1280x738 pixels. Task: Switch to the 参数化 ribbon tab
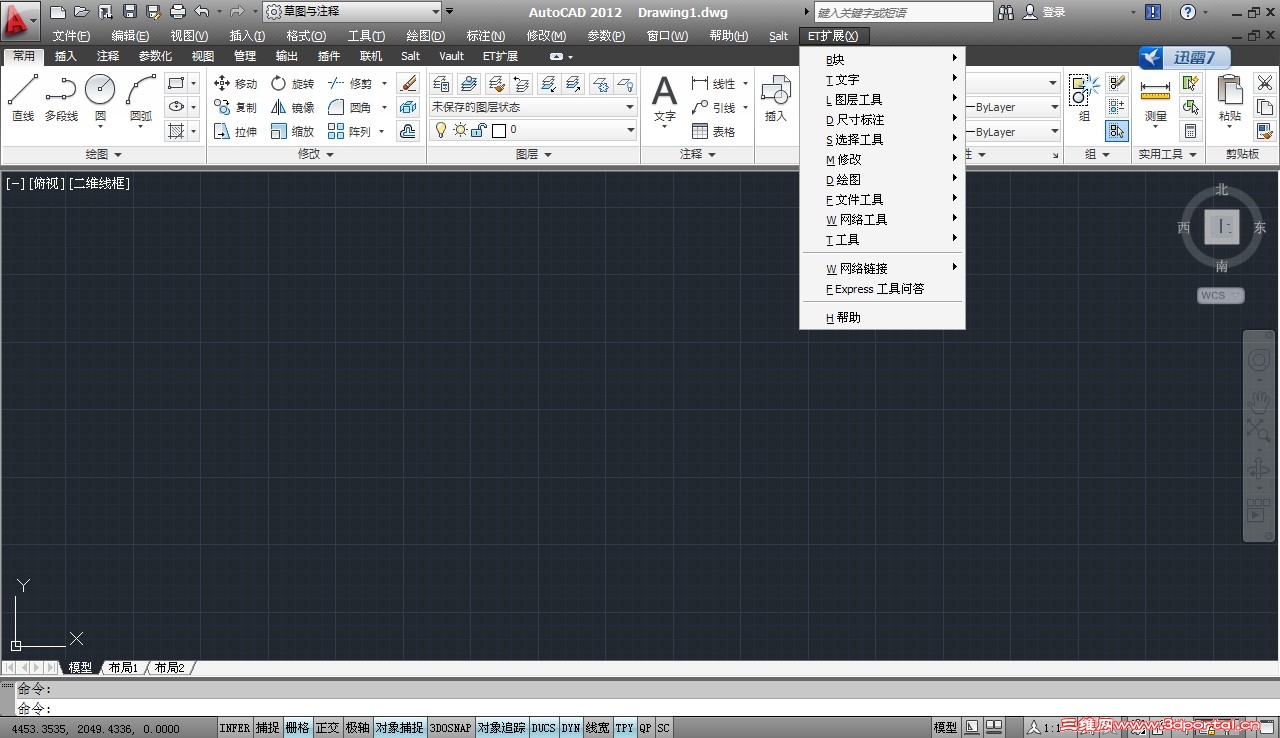click(155, 56)
